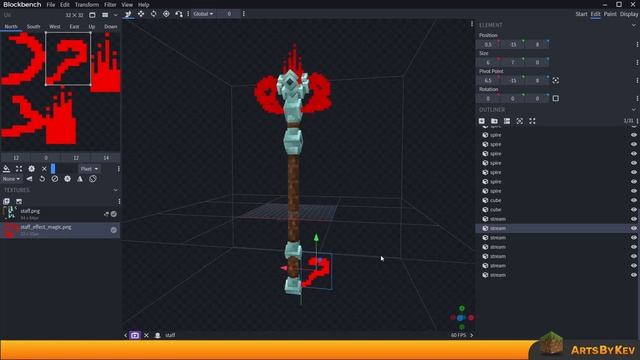
Task: Click the Outliner expand-corners icon
Action: click(532, 121)
